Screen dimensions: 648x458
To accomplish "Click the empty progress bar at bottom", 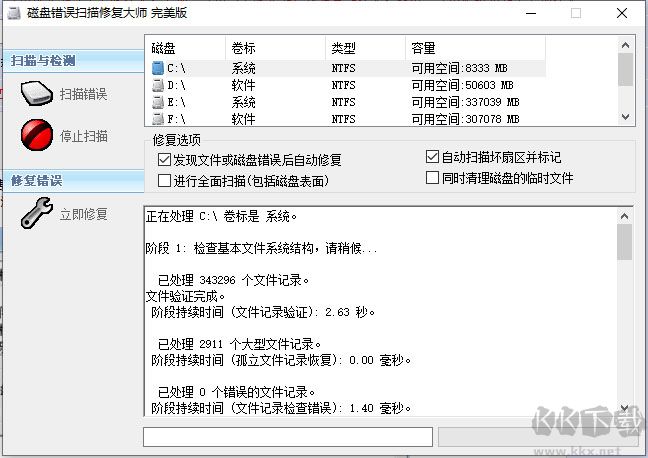I will [288, 437].
